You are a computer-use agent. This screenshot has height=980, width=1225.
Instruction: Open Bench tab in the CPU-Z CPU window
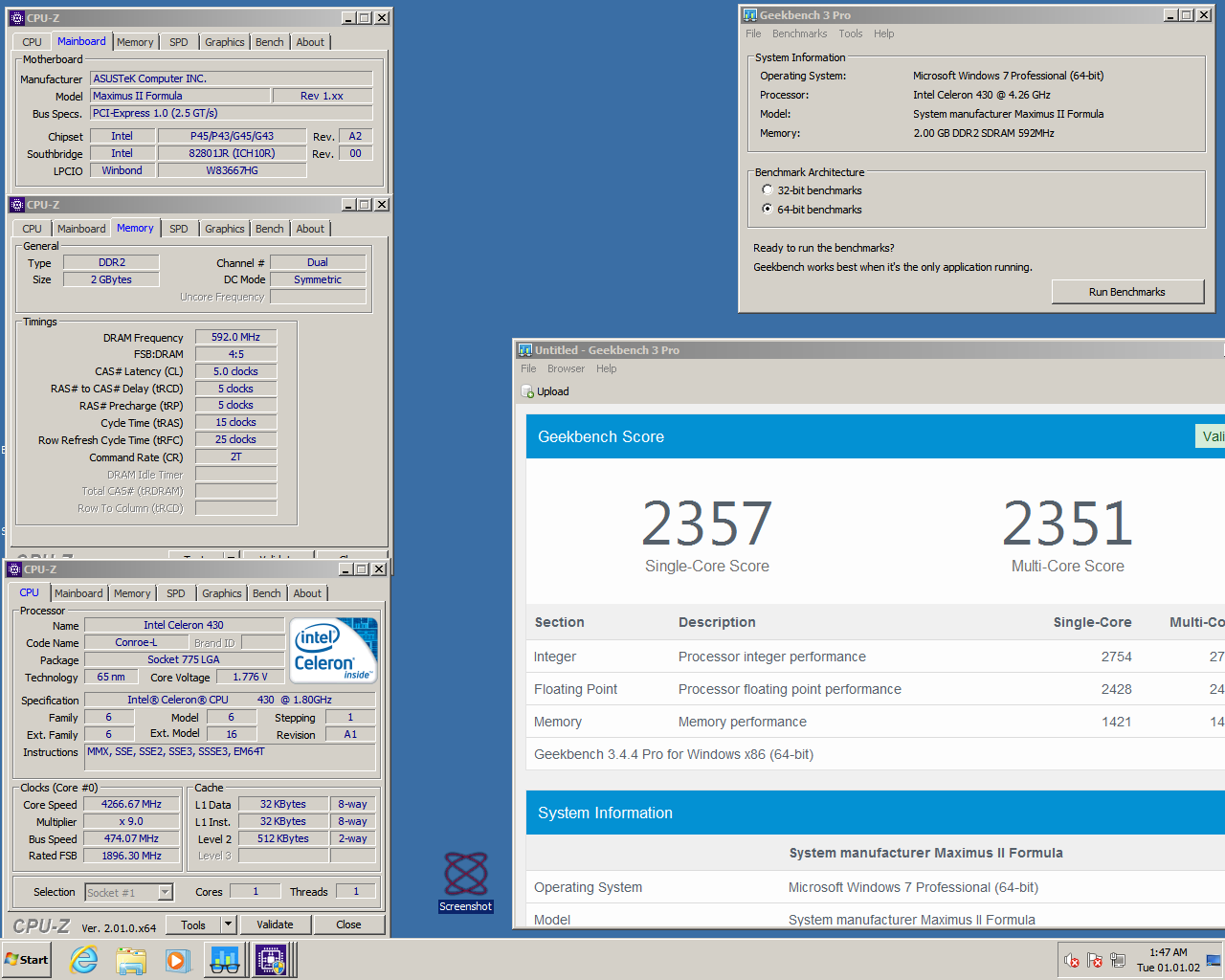[x=267, y=593]
